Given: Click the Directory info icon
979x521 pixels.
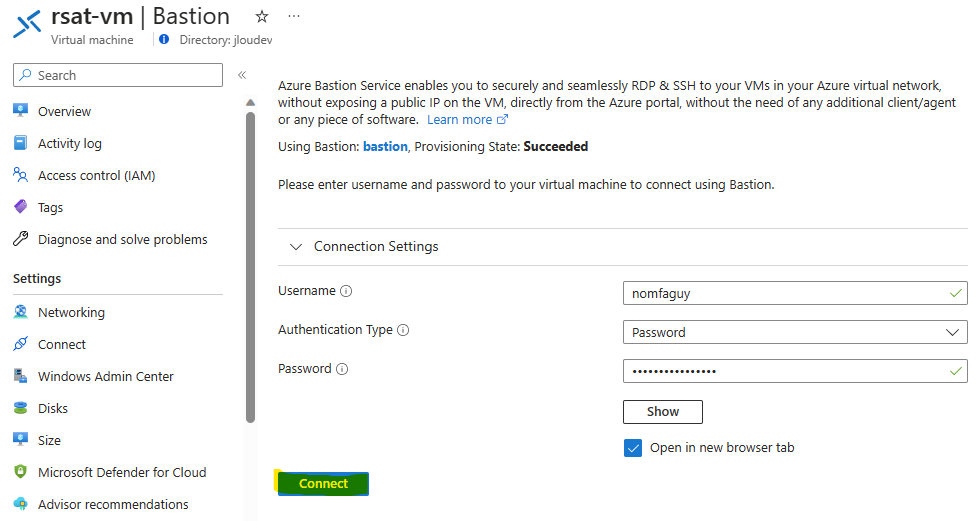Looking at the screenshot, I should pyautogui.click(x=164, y=39).
